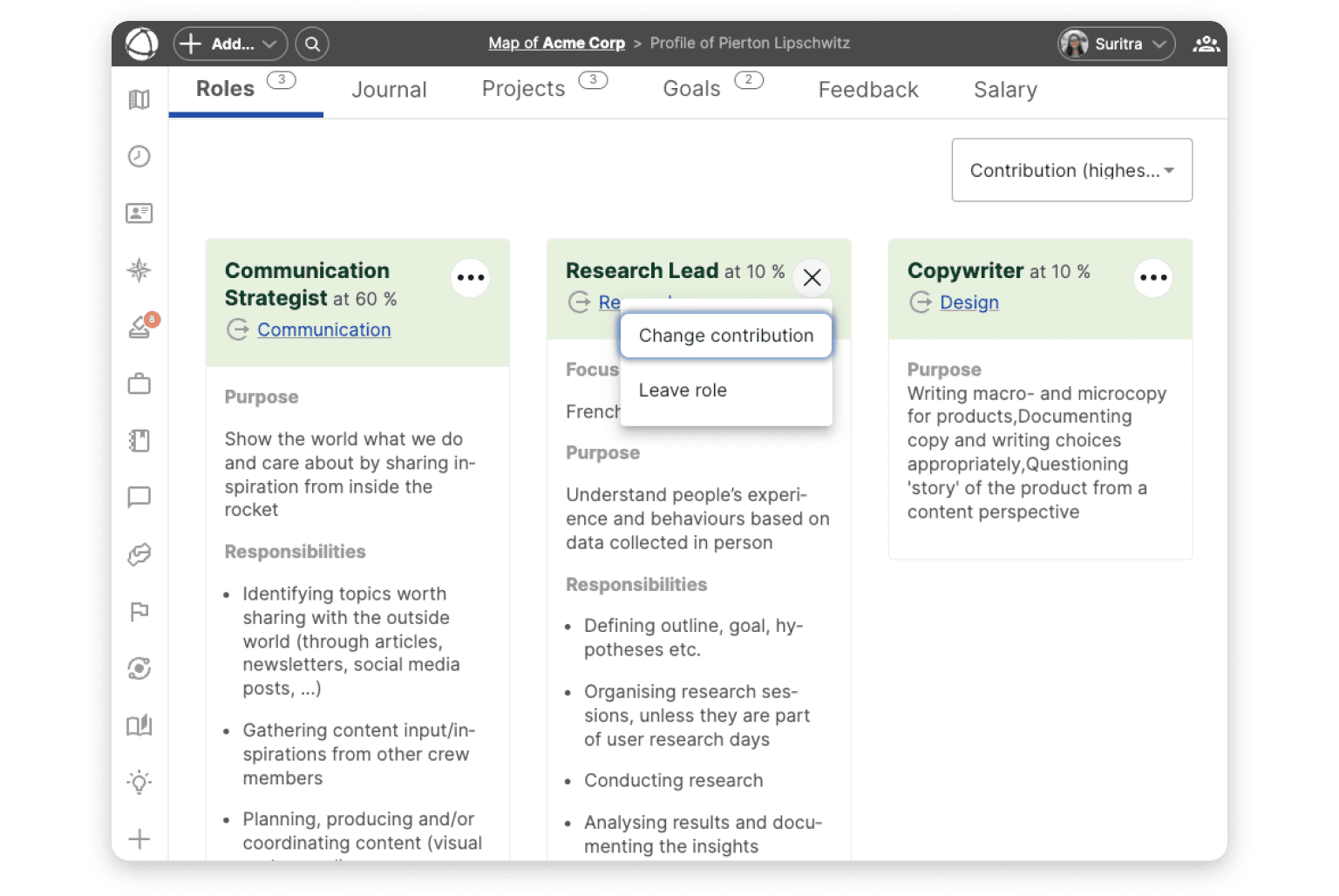Click the flag icon in sidebar
This screenshot has height=896, width=1339.
point(139,612)
